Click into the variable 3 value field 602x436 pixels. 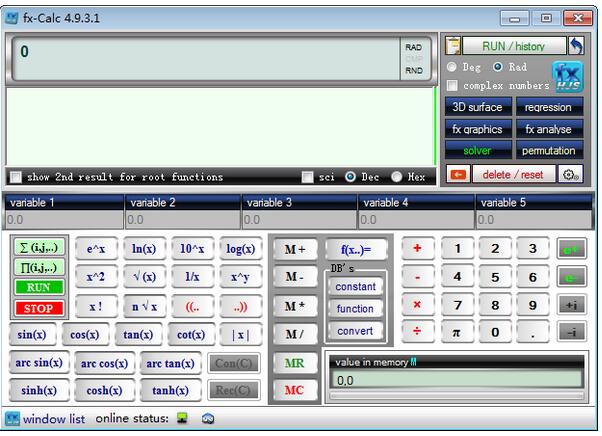(x=299, y=220)
